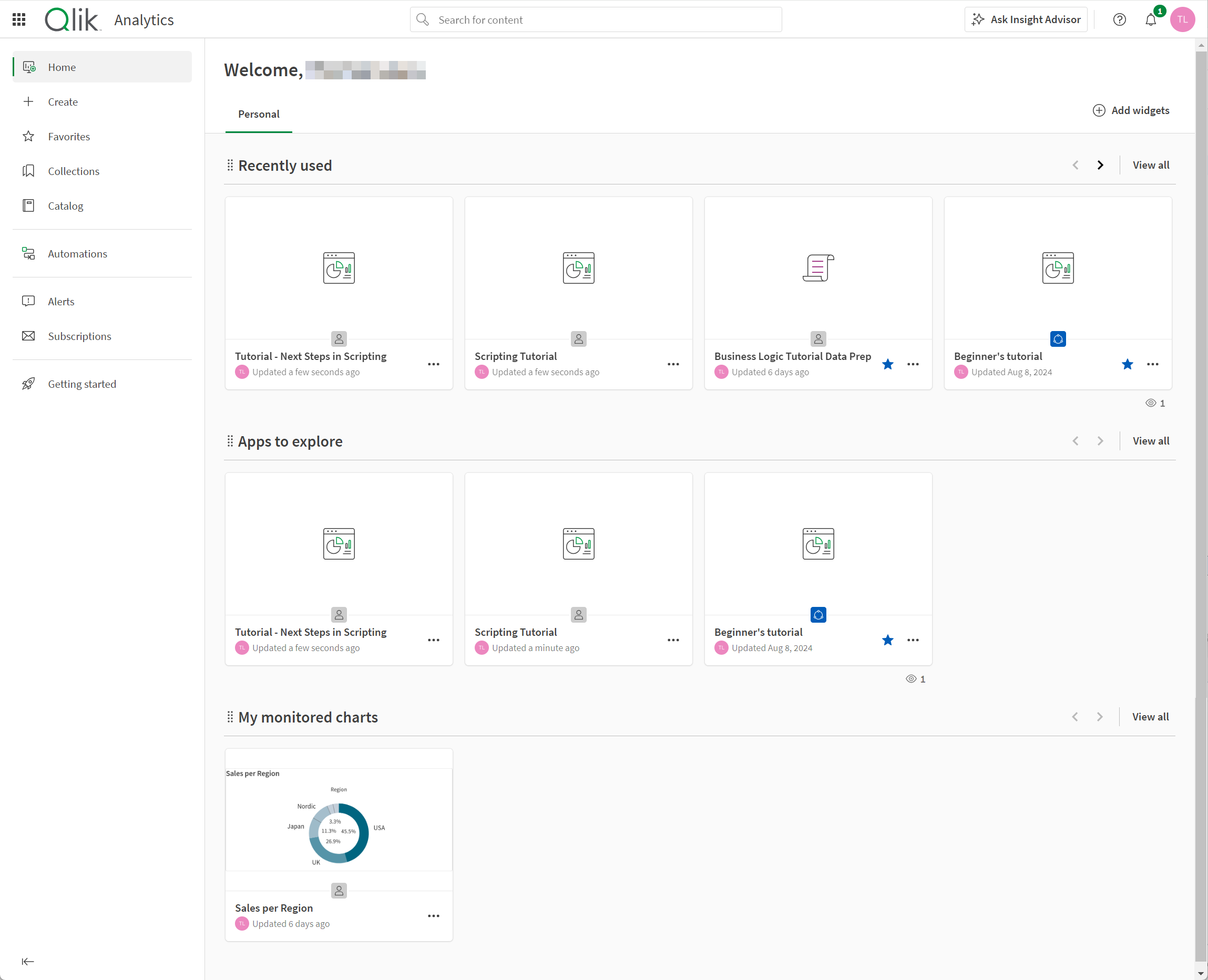This screenshot has height=980, width=1208.
Task: Expand Apps to explore next arrow
Action: pyautogui.click(x=1100, y=441)
